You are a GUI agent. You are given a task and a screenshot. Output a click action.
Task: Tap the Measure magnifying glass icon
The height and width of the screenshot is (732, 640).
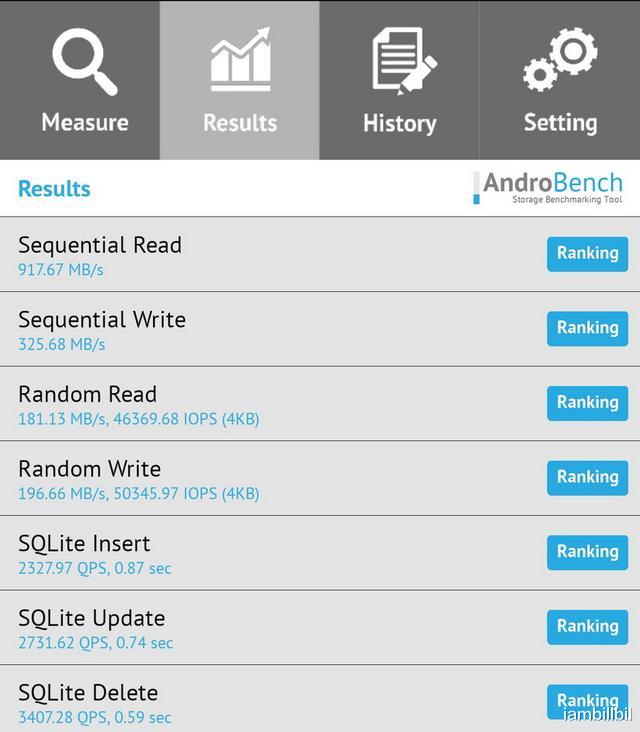[84, 61]
